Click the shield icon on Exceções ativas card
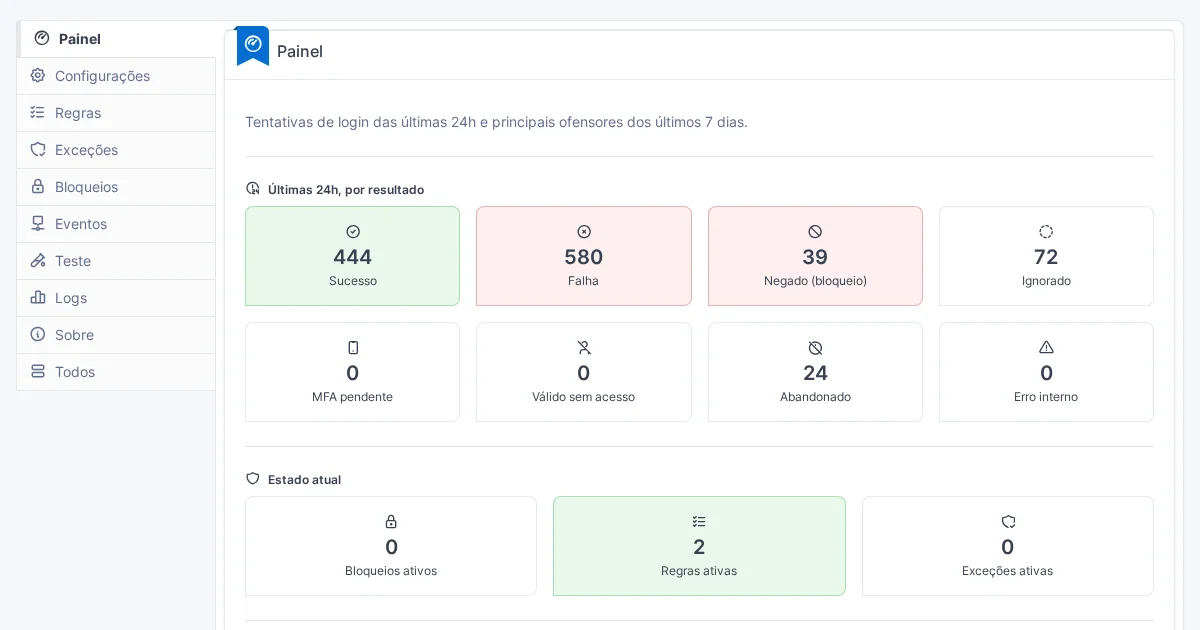The image size is (1200, 630). tap(1008, 522)
